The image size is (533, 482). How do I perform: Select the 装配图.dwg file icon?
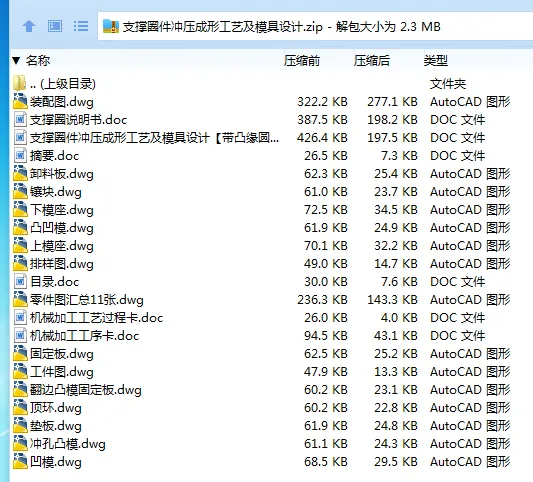click(20, 101)
